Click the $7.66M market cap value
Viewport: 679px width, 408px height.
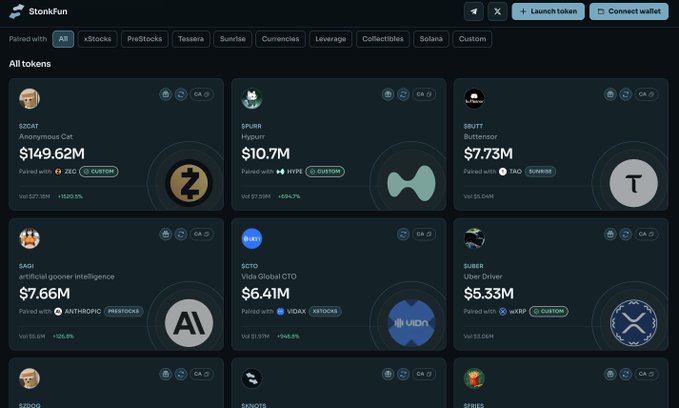coord(45,294)
